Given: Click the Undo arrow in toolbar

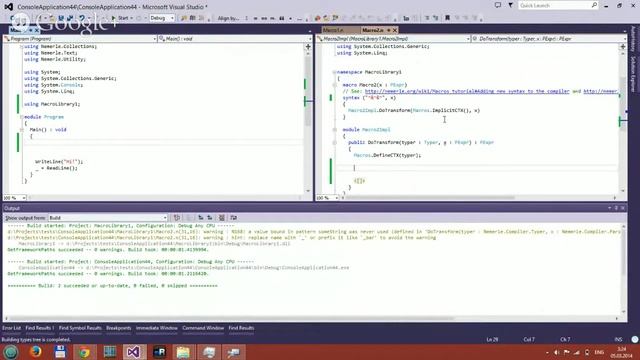Looking at the screenshot, I should [82, 18].
